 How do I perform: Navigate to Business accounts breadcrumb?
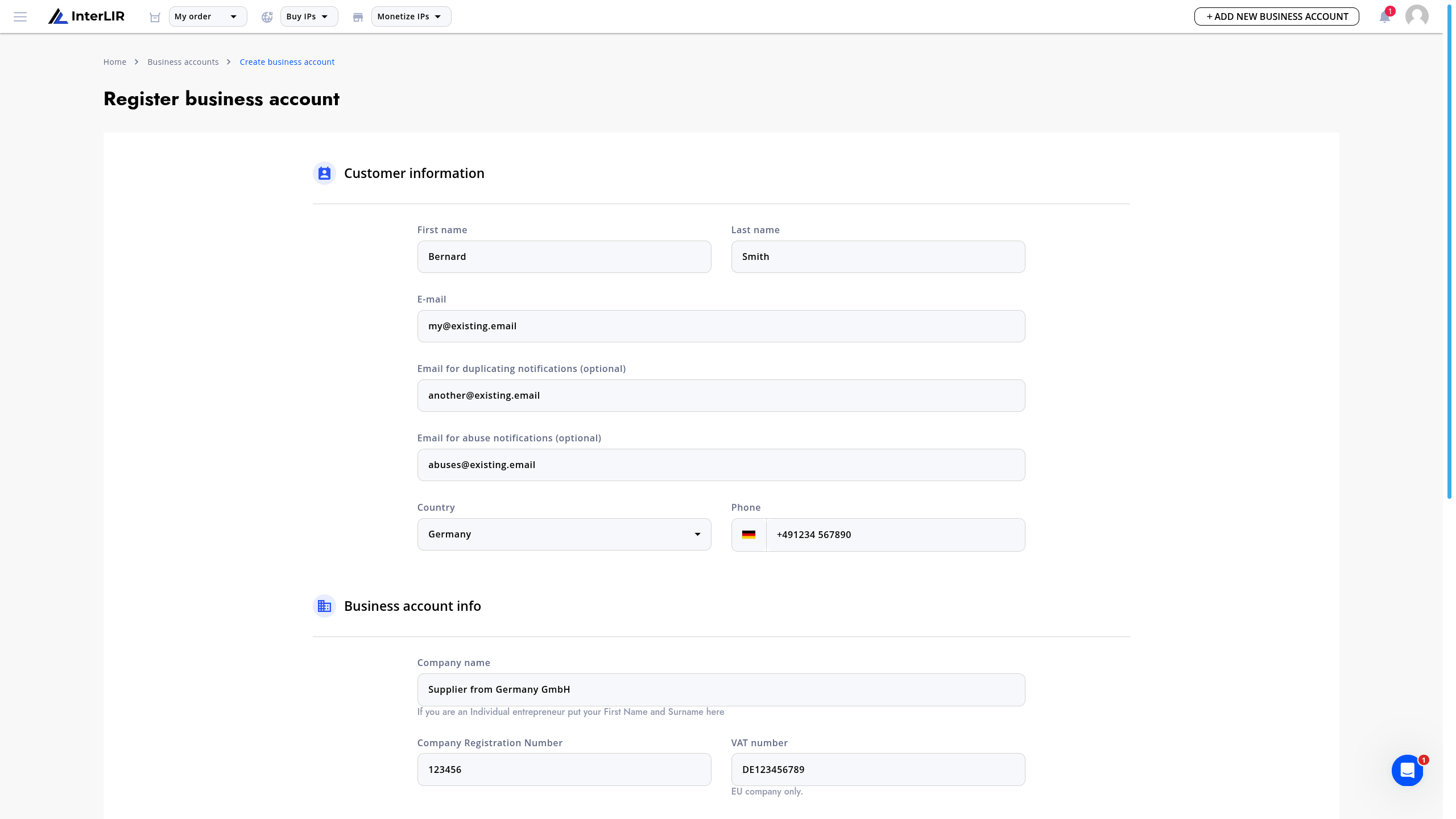183,62
